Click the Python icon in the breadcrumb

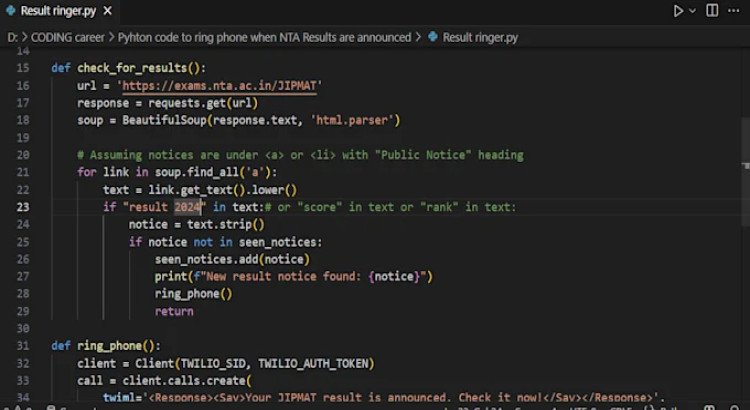coord(433,37)
